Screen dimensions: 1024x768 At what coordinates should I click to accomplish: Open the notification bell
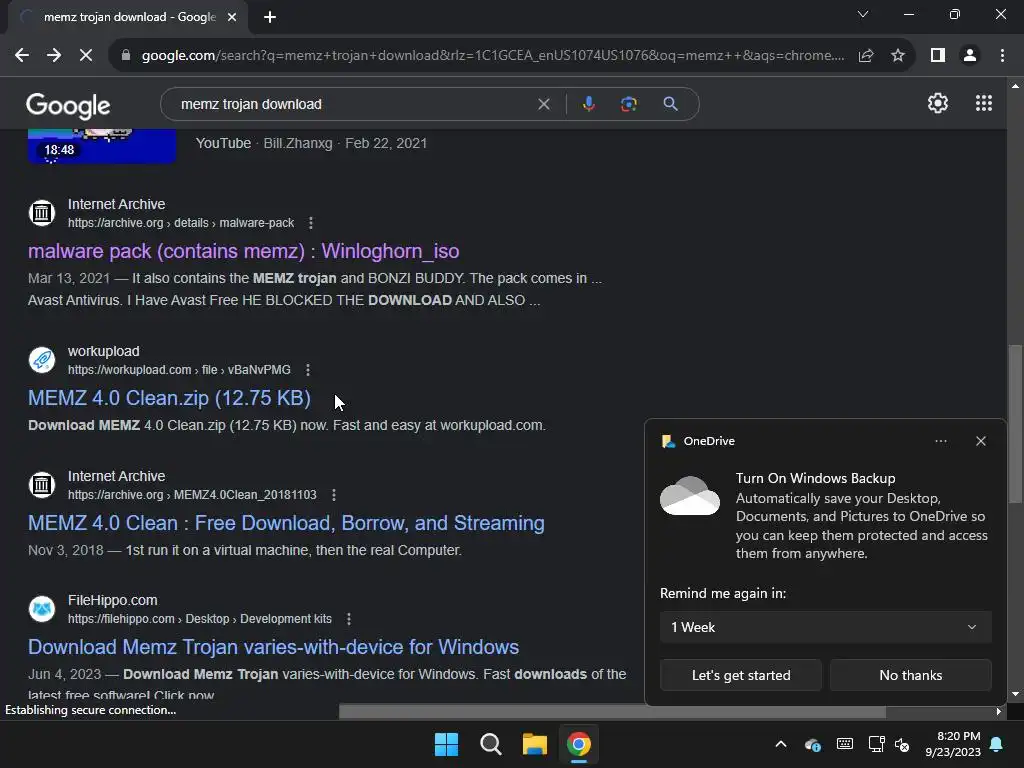(x=997, y=744)
